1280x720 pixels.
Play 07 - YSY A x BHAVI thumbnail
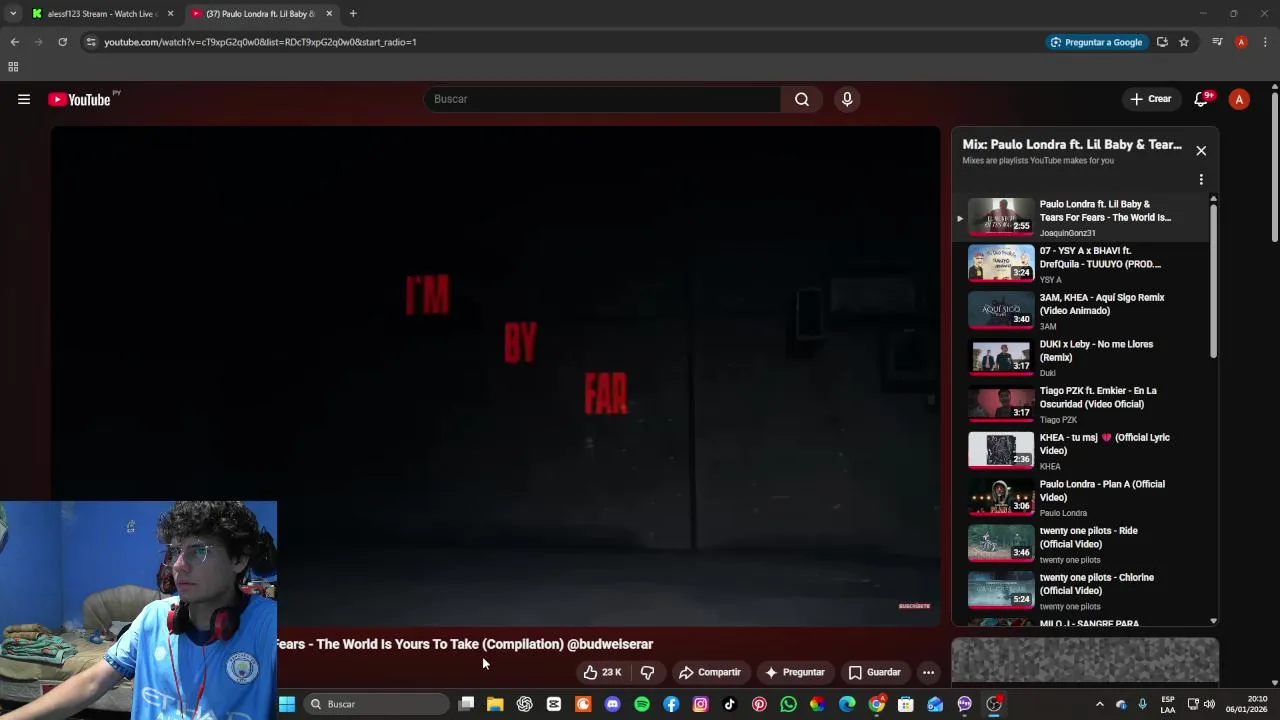pos(1001,263)
